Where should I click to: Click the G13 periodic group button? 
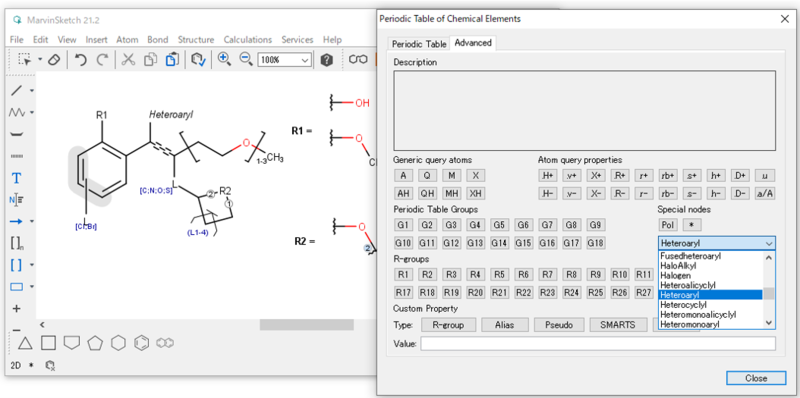pyautogui.click(x=475, y=243)
